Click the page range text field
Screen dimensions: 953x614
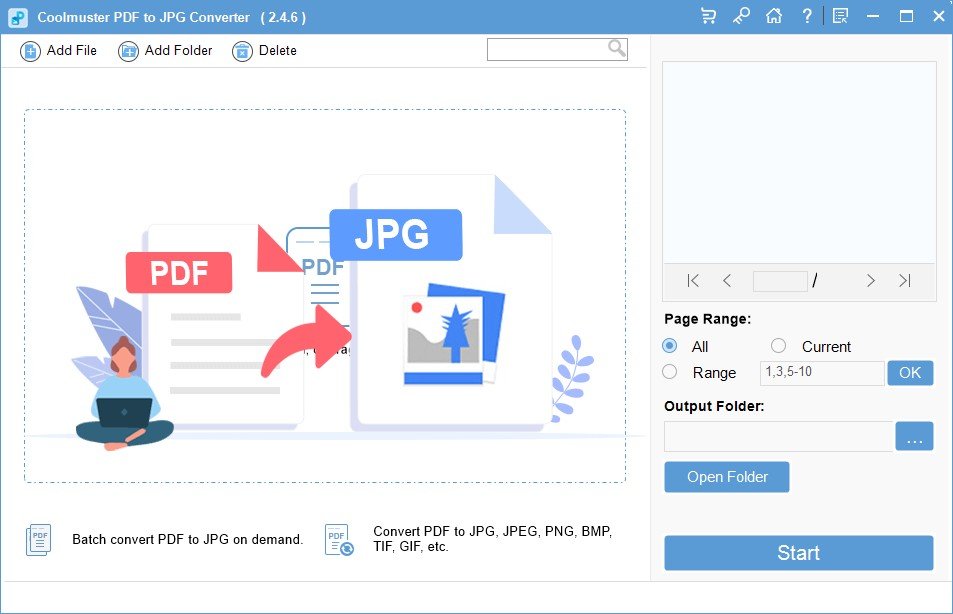pyautogui.click(x=822, y=373)
